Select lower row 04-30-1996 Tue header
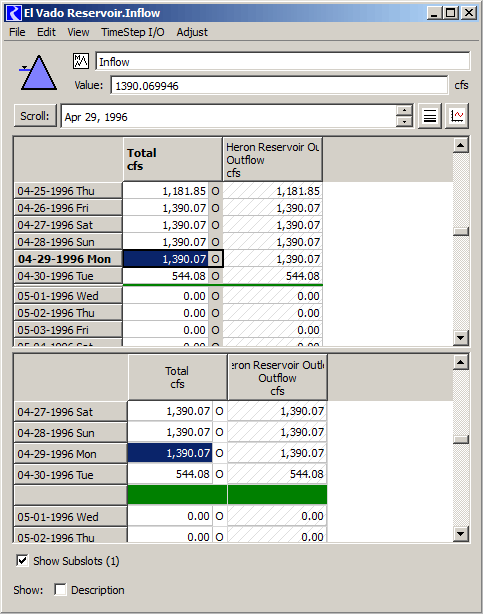483x614 pixels. [70, 475]
